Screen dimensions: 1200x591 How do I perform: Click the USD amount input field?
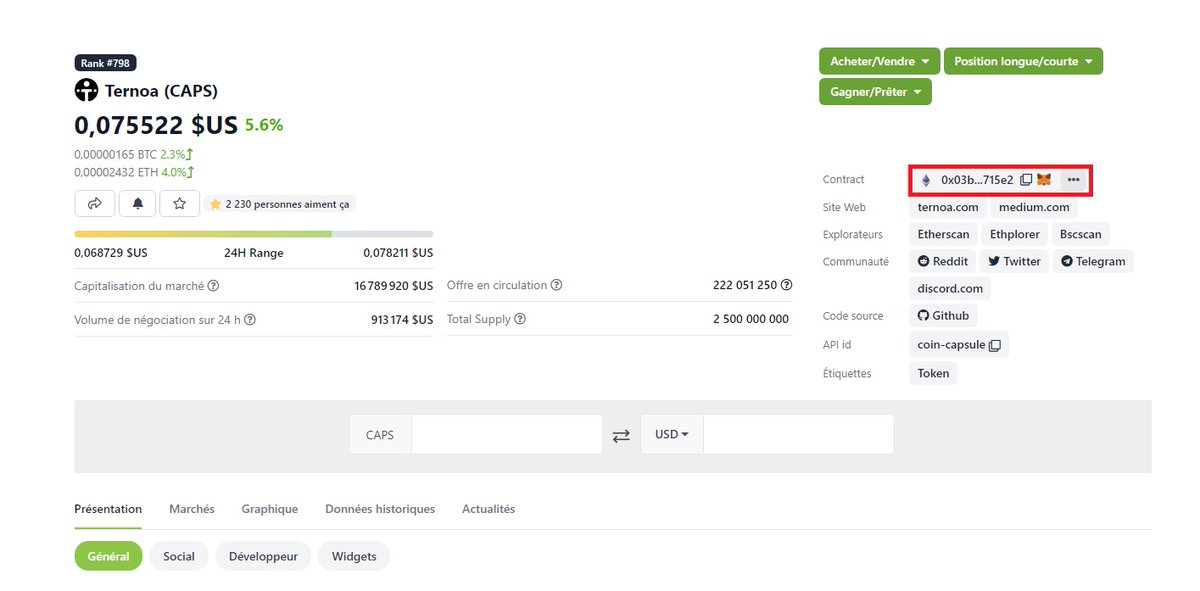point(798,435)
